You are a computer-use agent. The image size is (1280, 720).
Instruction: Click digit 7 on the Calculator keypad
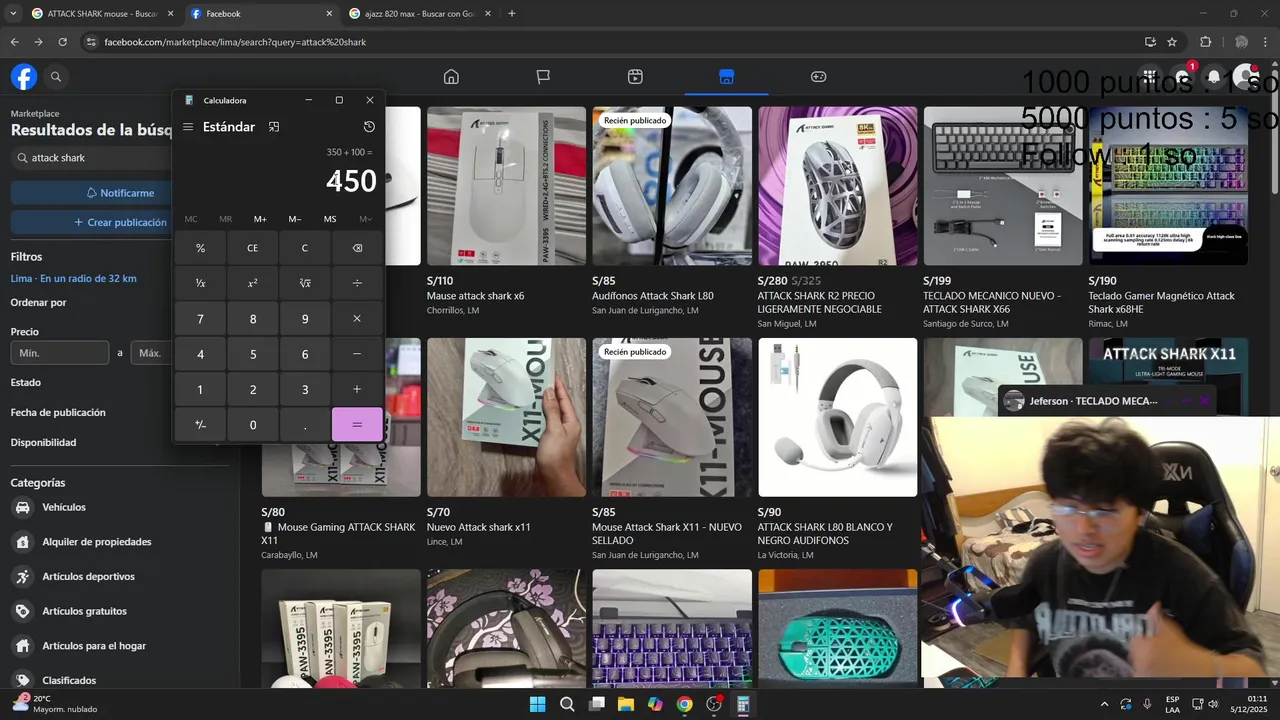(x=200, y=319)
